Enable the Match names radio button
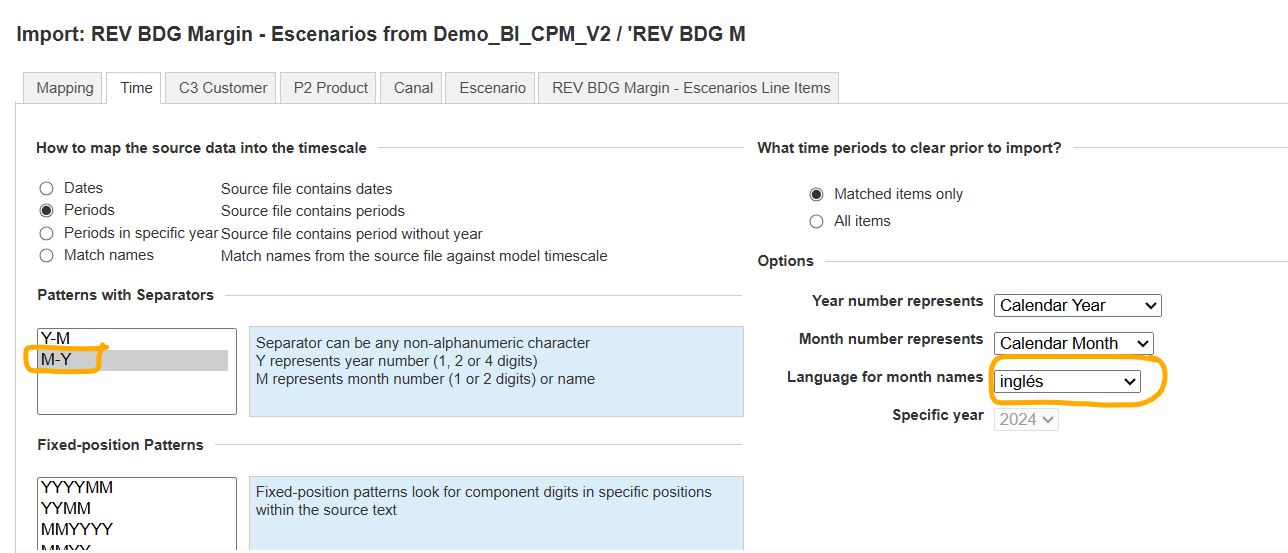1288x553 pixels. (x=46, y=255)
